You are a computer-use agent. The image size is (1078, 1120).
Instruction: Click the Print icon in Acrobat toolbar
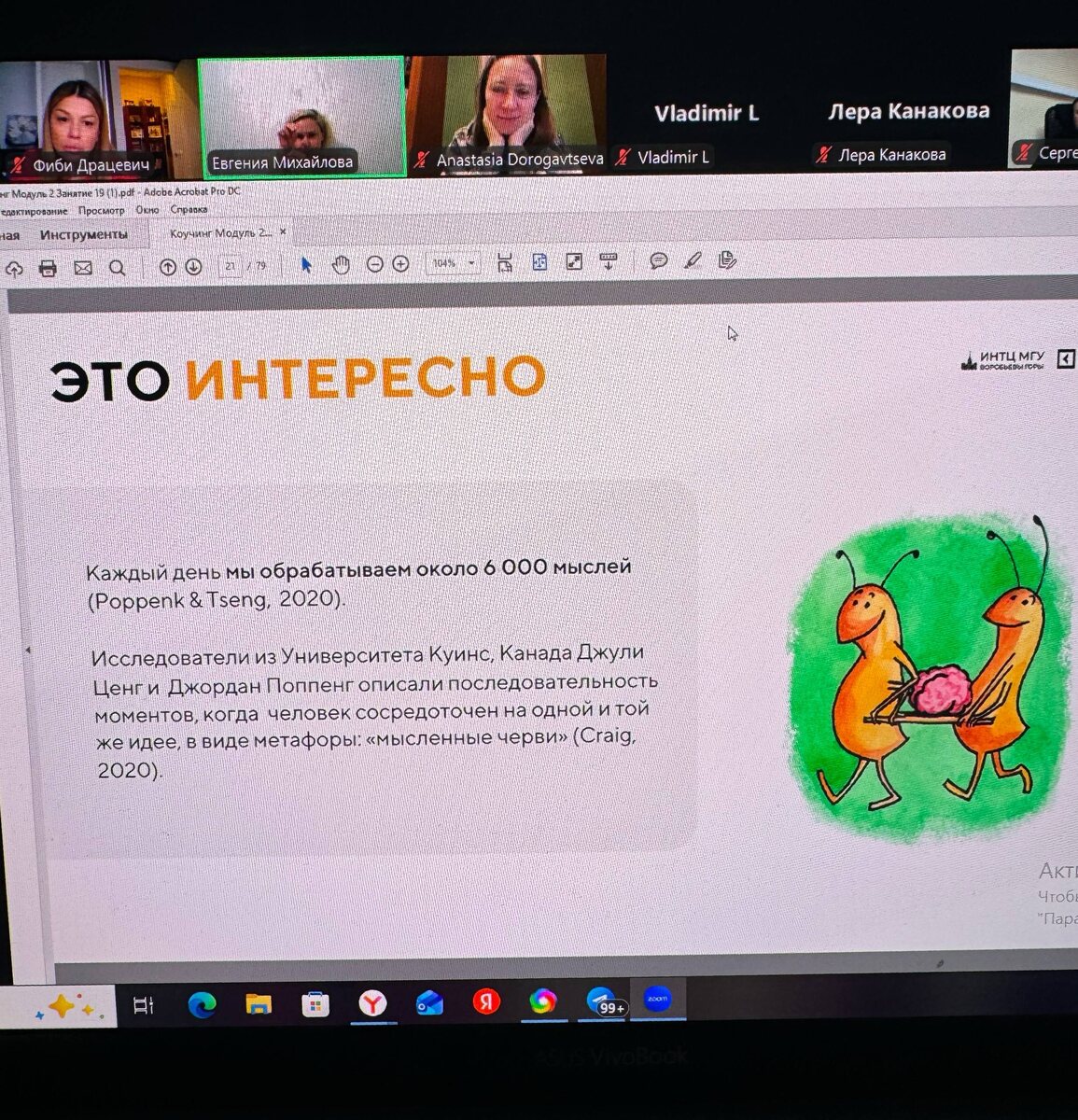click(x=48, y=269)
